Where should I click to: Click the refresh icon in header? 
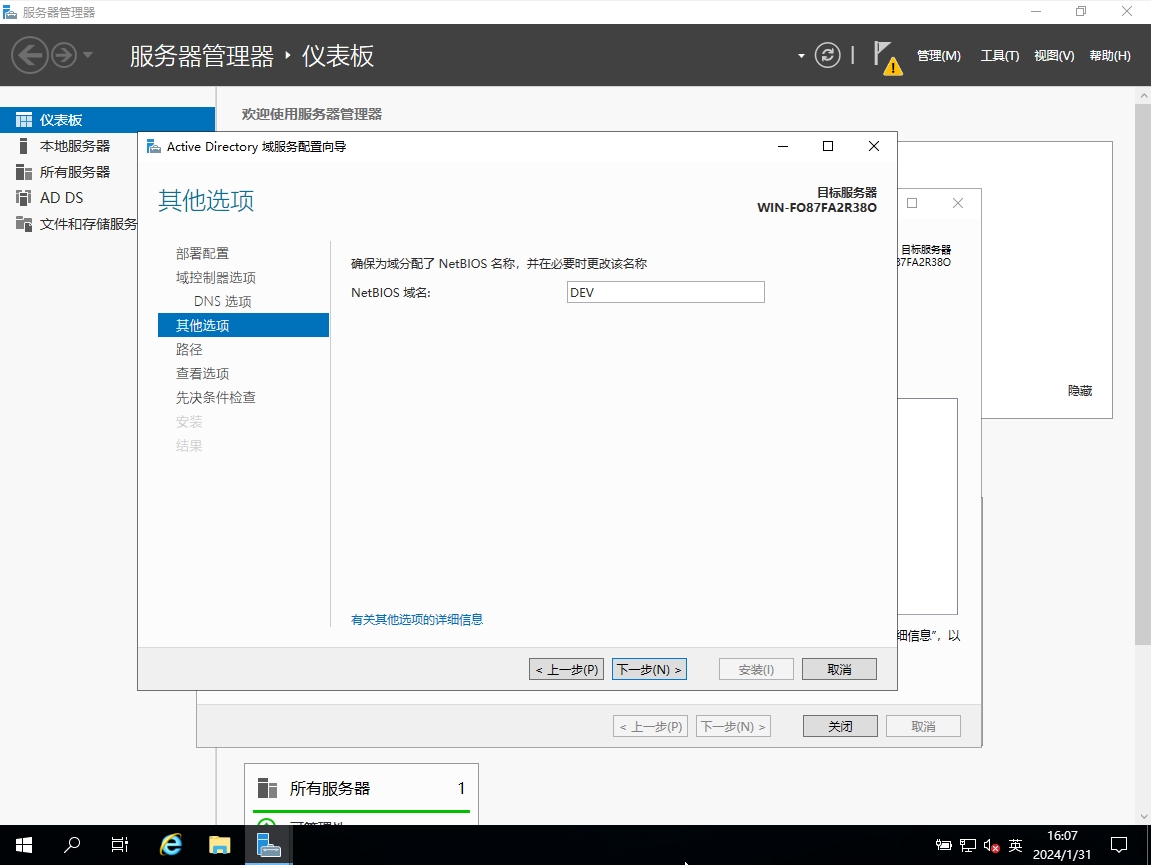827,55
